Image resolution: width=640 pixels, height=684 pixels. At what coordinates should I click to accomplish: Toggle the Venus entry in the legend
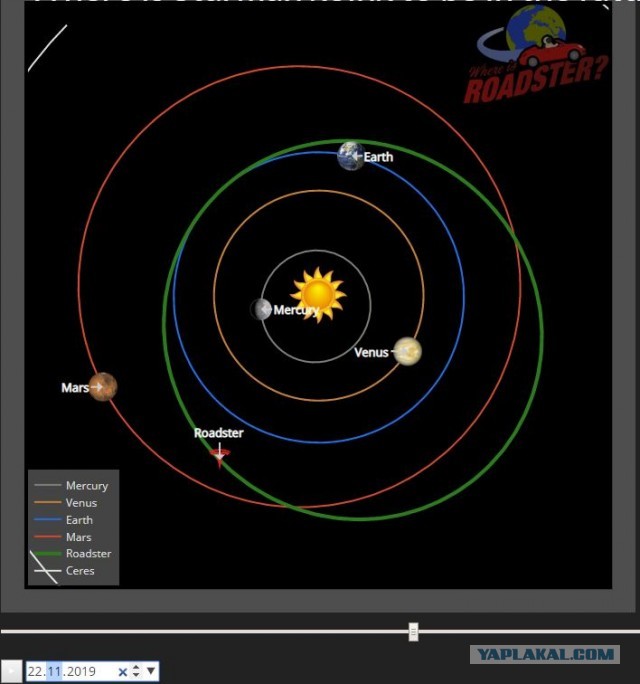pos(65,503)
